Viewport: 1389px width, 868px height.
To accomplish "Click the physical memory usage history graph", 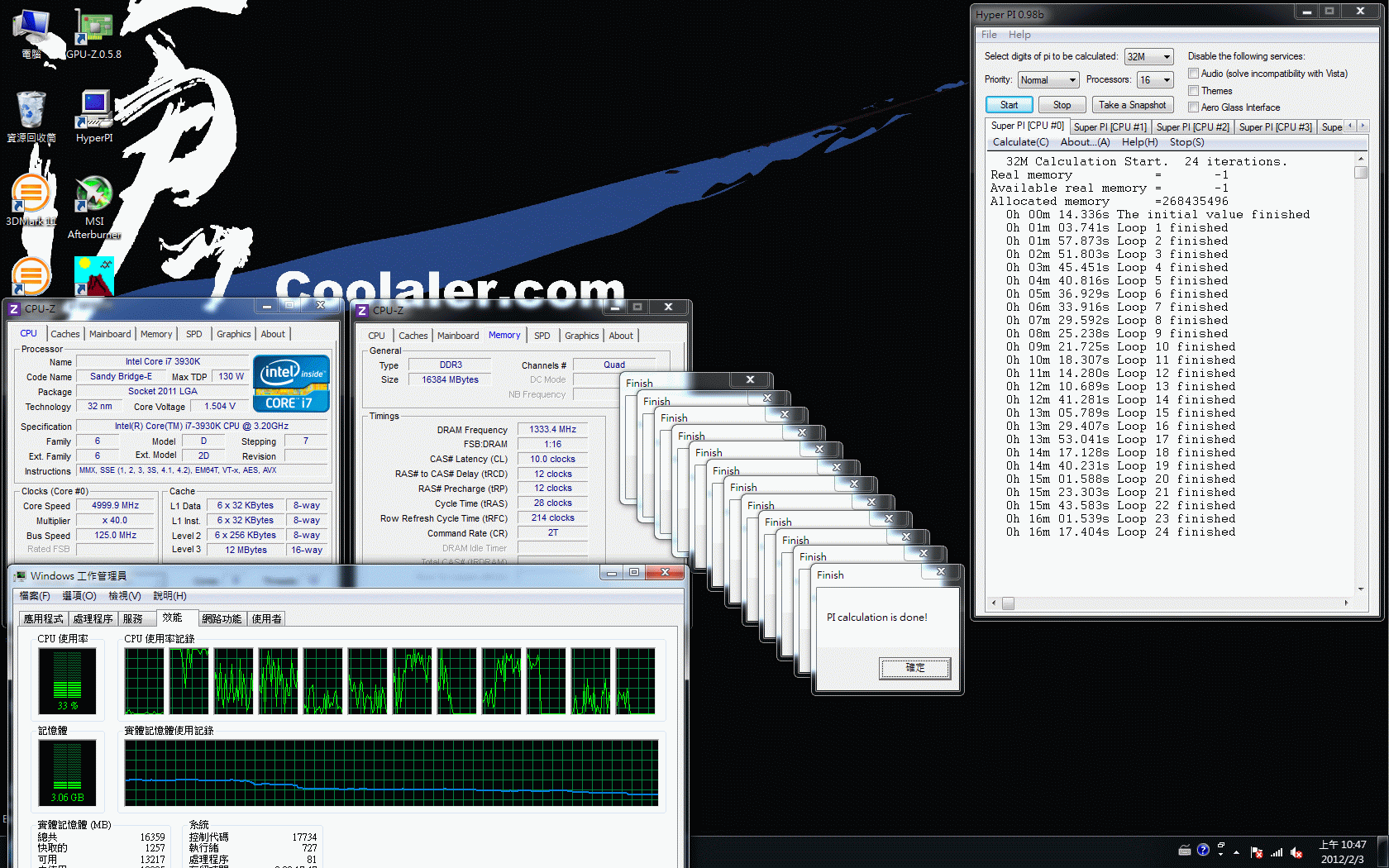I will coord(391,773).
